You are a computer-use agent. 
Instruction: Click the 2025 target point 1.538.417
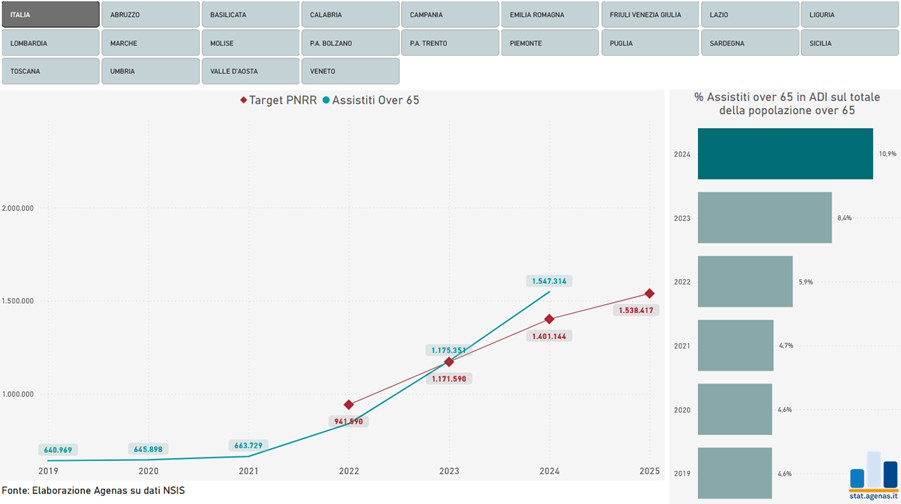pos(649,294)
